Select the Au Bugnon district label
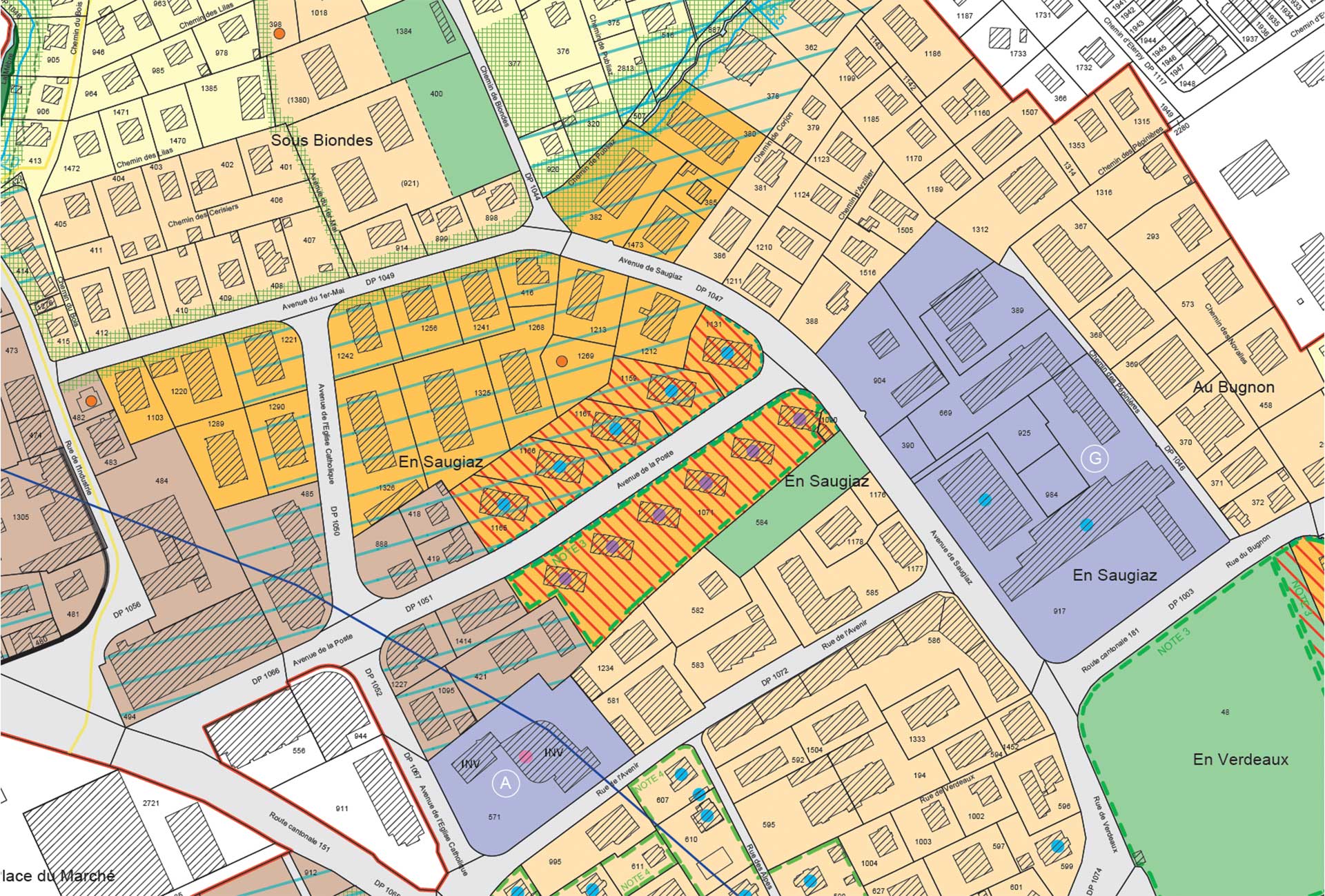The width and height of the screenshot is (1325, 896). (x=1234, y=387)
